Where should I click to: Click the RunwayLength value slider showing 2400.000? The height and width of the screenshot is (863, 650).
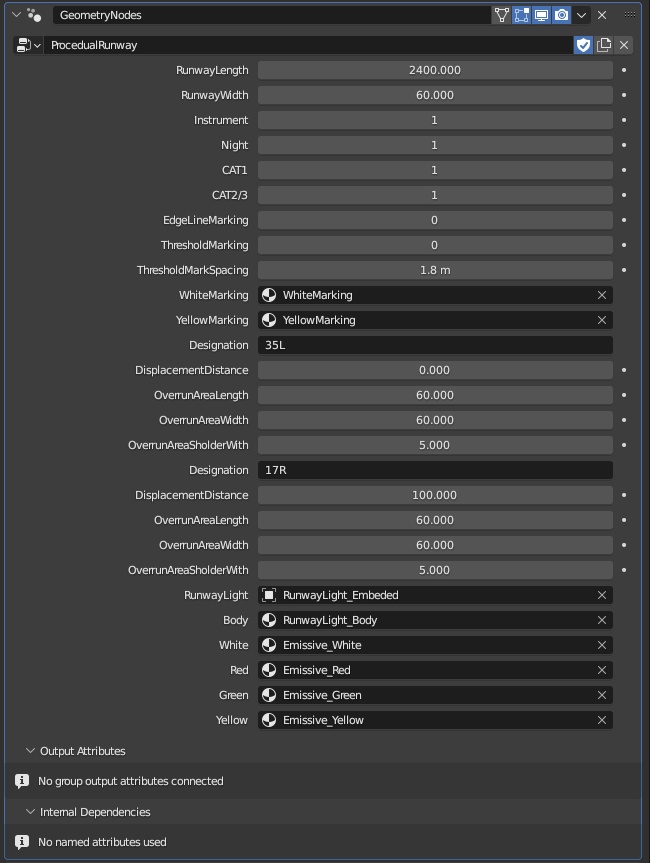(436, 70)
